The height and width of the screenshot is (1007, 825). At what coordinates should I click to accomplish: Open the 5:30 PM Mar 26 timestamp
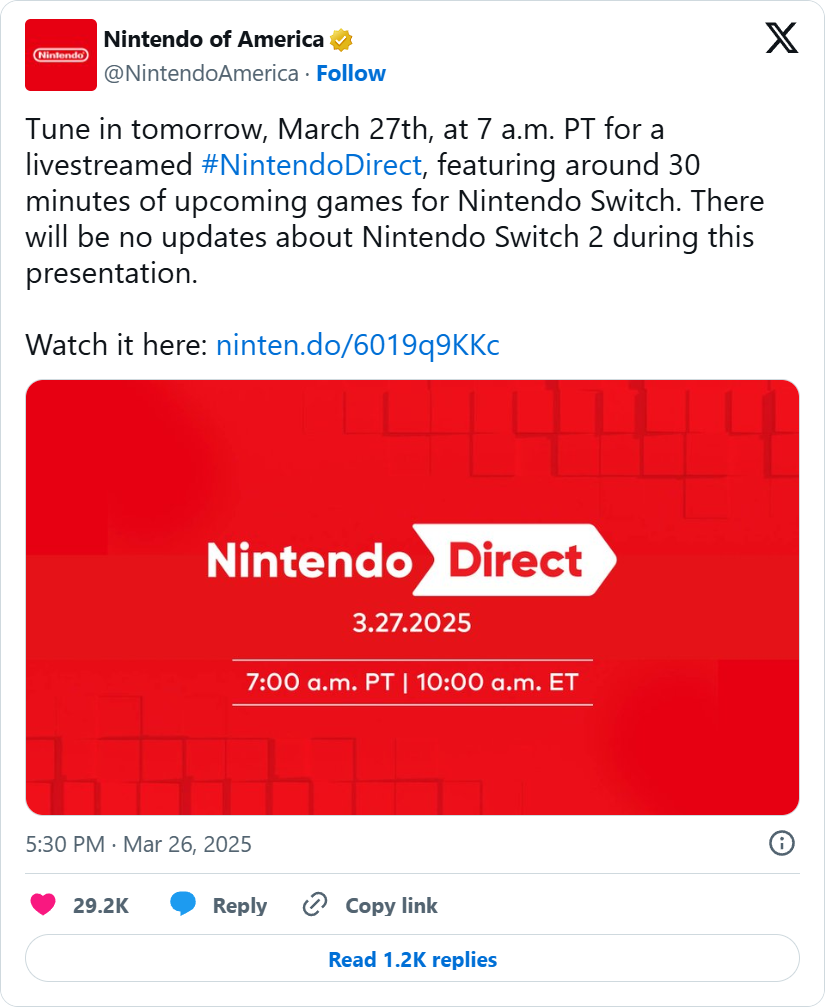click(x=139, y=844)
